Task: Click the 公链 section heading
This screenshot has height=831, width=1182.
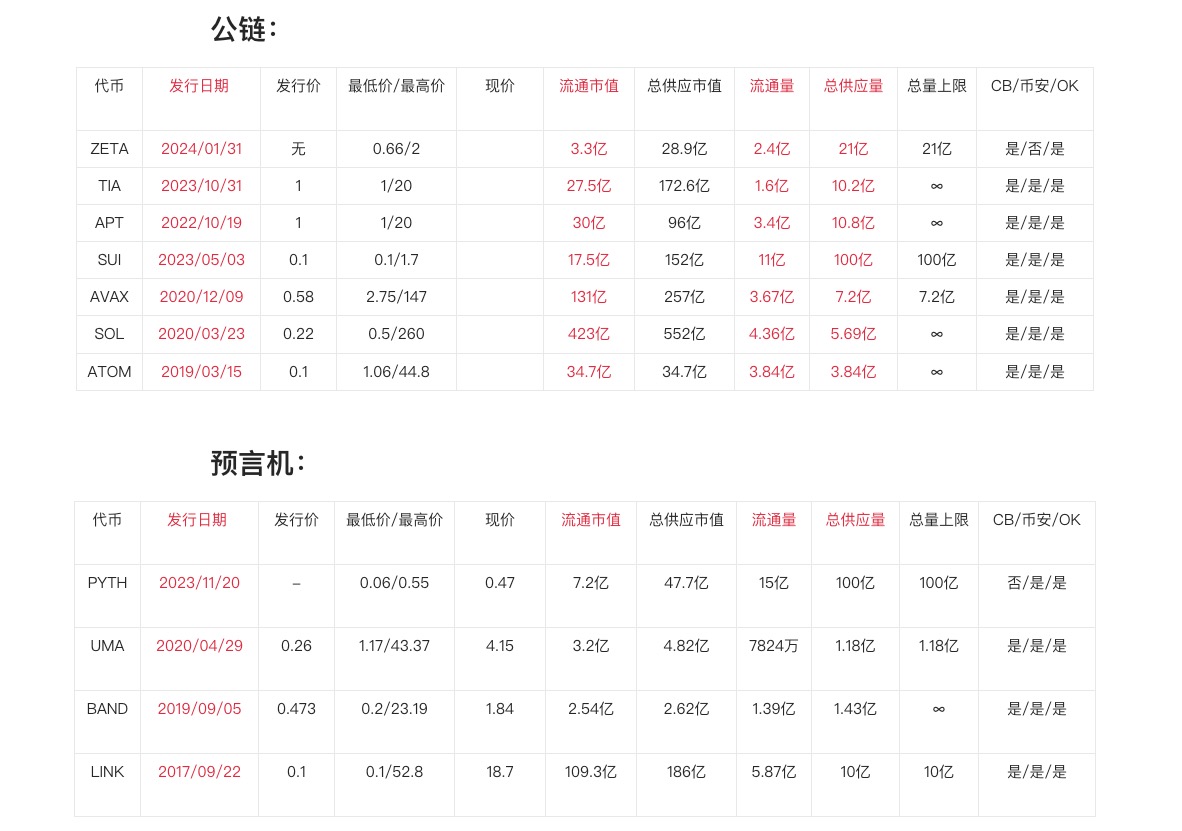Action: click(x=243, y=29)
